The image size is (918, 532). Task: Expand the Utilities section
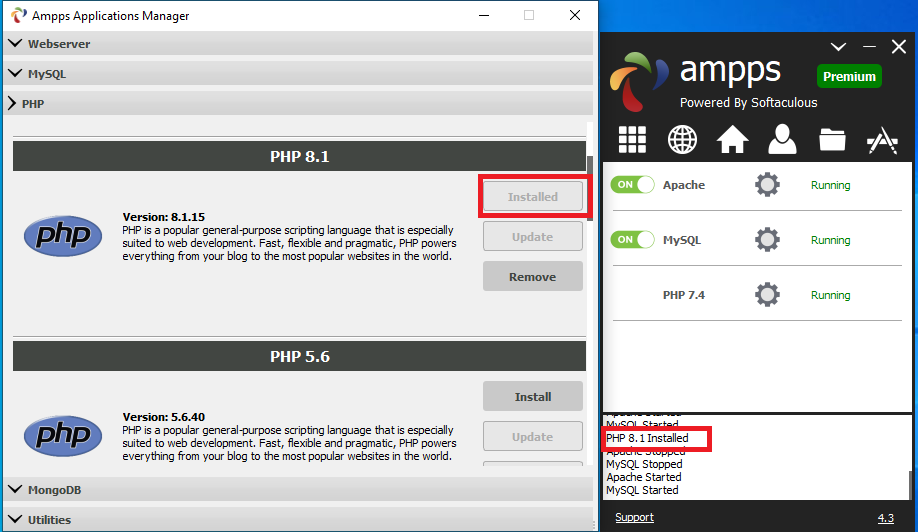pos(298,519)
